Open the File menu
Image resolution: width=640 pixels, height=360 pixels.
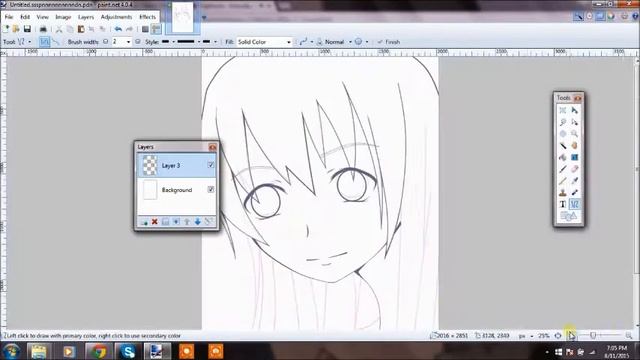[x=9, y=17]
